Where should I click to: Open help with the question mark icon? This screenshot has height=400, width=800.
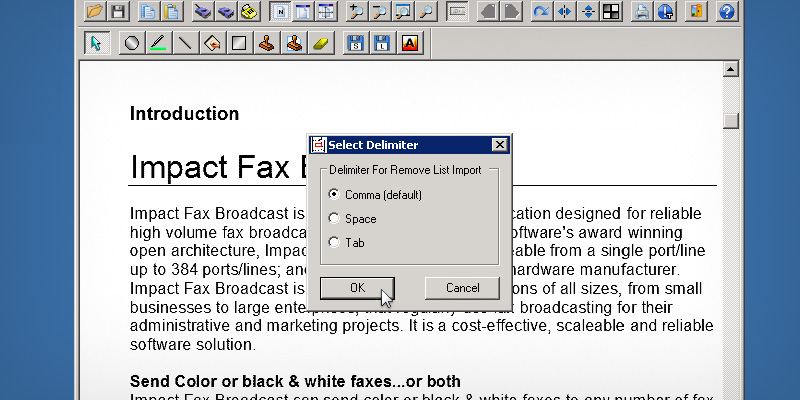[x=727, y=12]
